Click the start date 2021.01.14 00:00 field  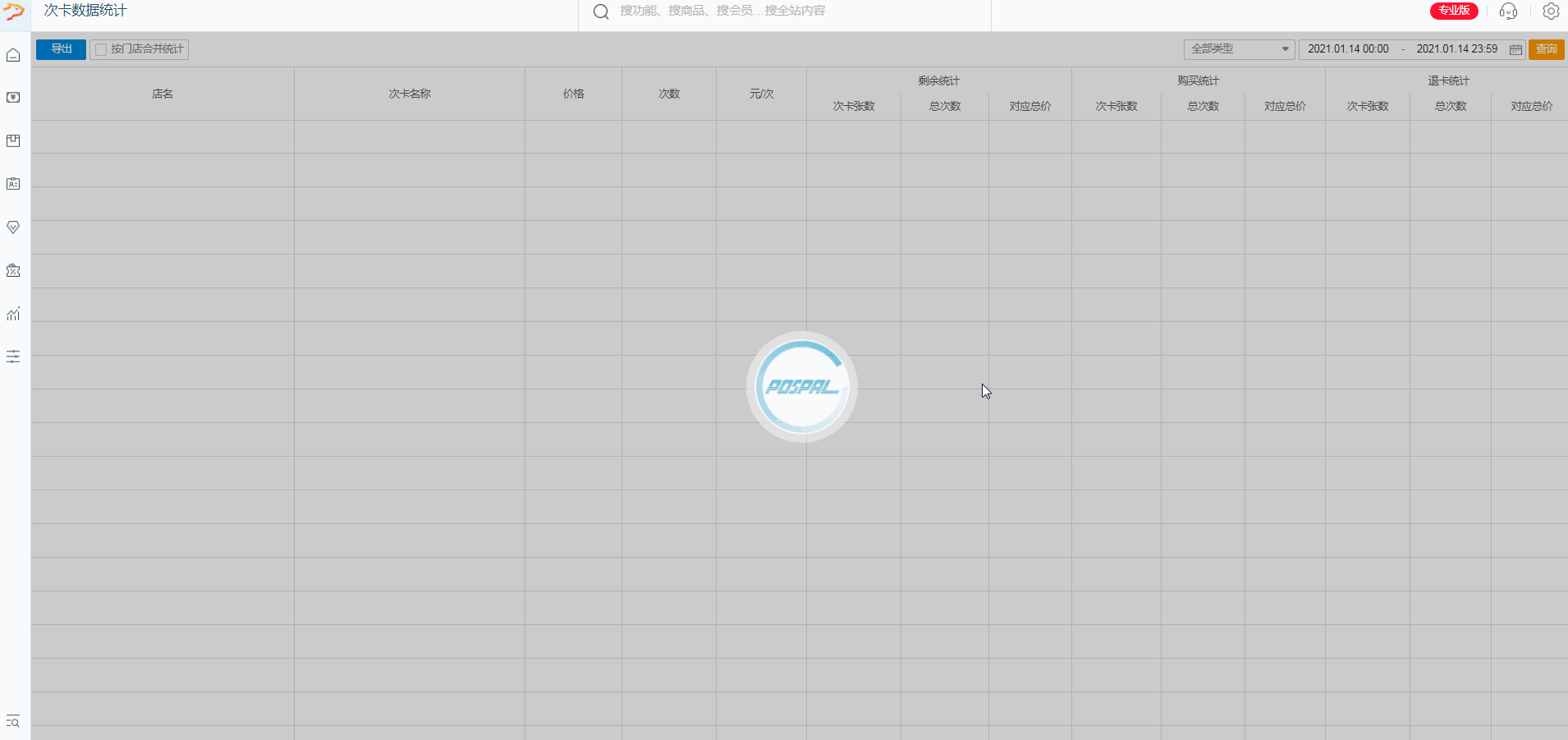1348,49
